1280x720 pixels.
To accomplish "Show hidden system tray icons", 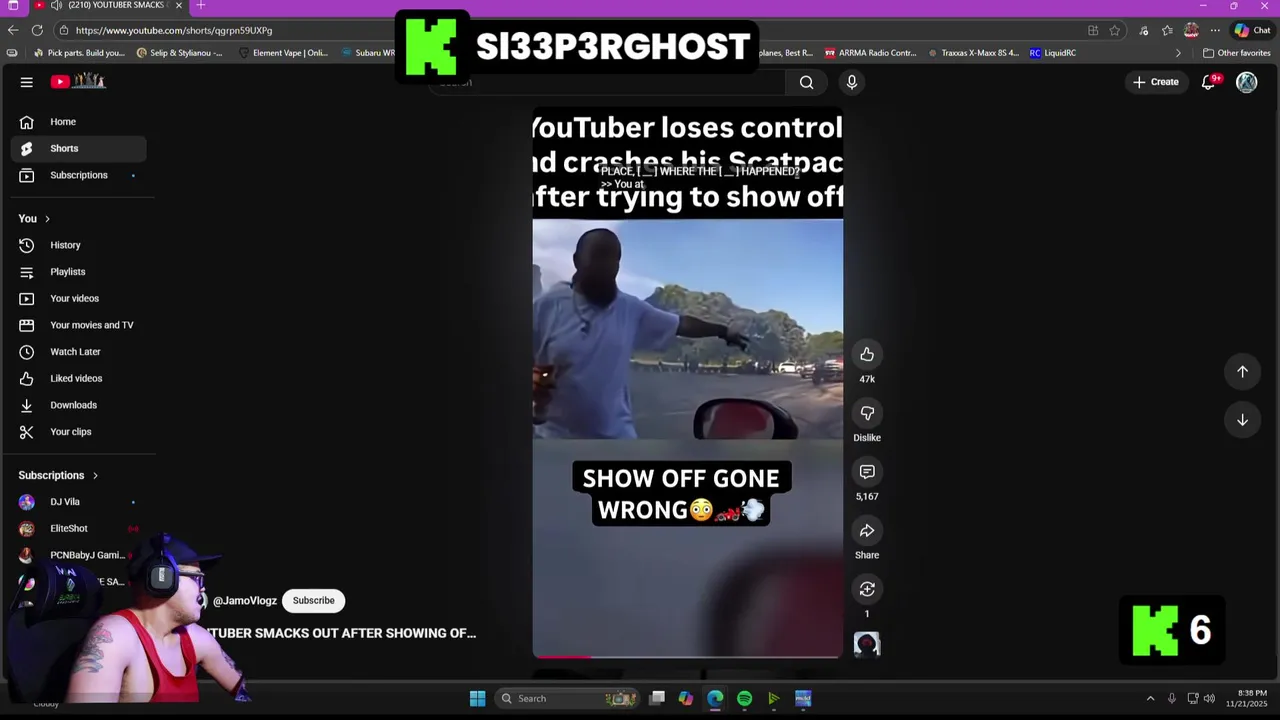I will click(1150, 698).
